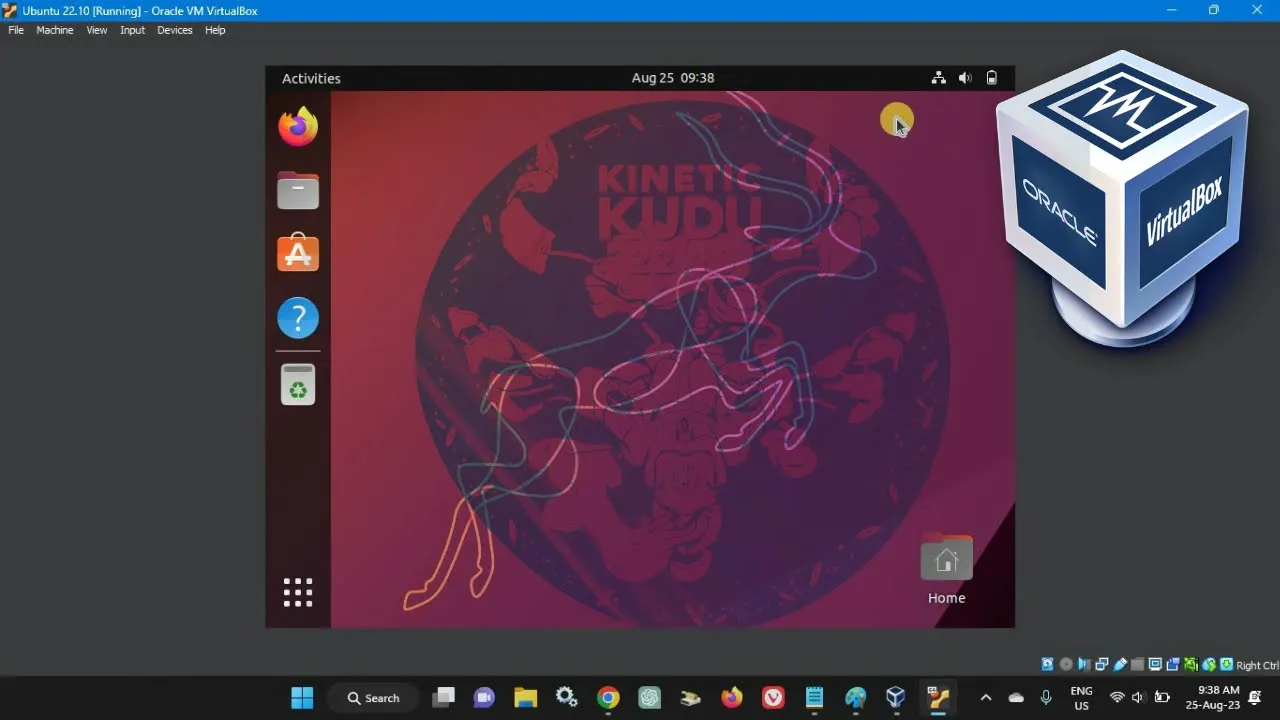Show Applications grid in Ubuntu dock

pyautogui.click(x=298, y=592)
